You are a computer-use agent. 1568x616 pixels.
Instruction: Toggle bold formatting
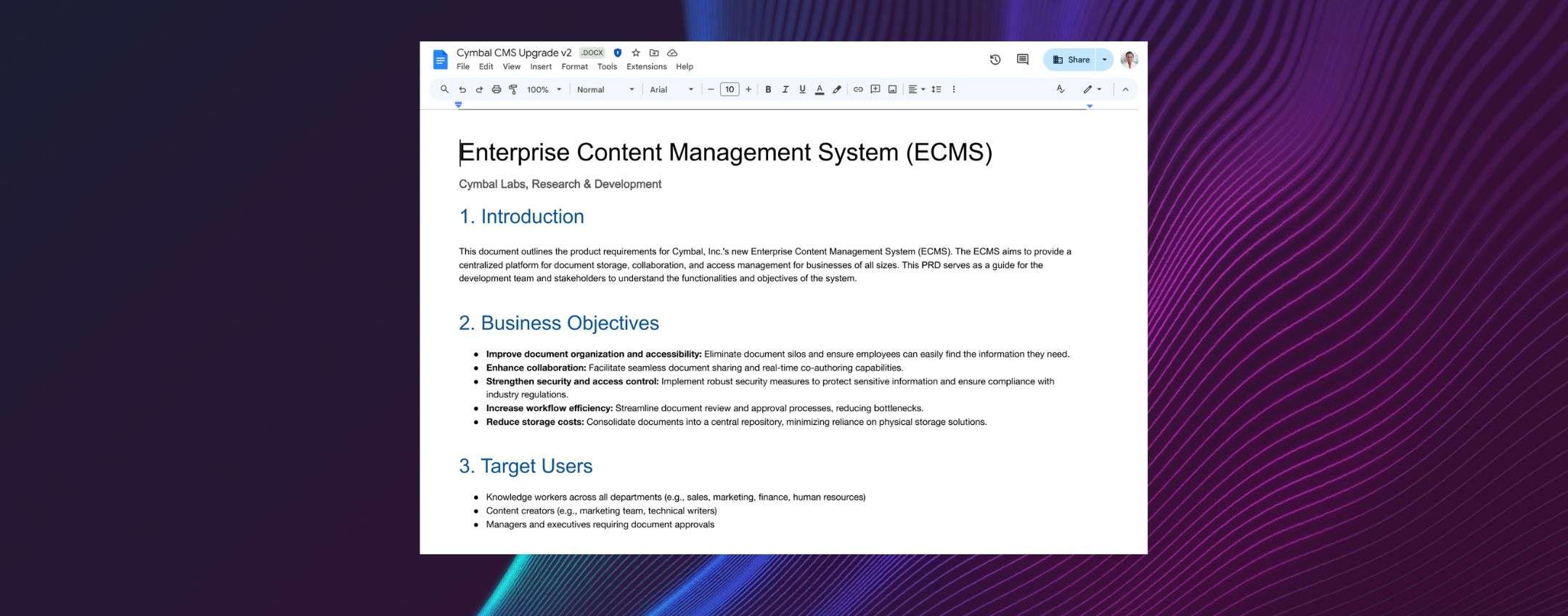pyautogui.click(x=768, y=89)
